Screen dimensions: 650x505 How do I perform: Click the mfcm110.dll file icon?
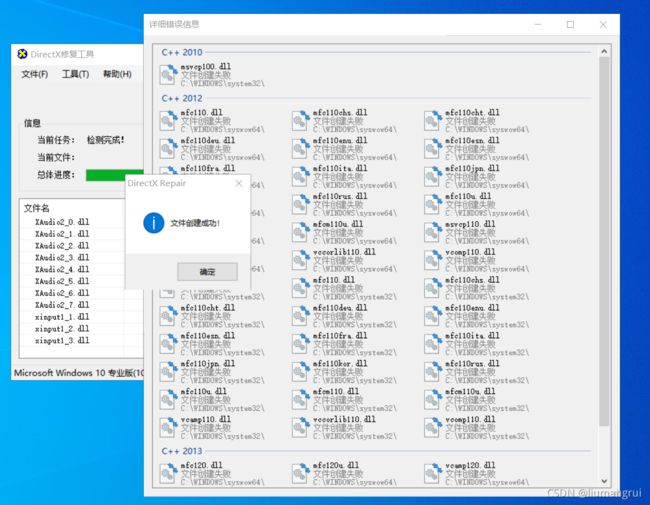(301, 399)
